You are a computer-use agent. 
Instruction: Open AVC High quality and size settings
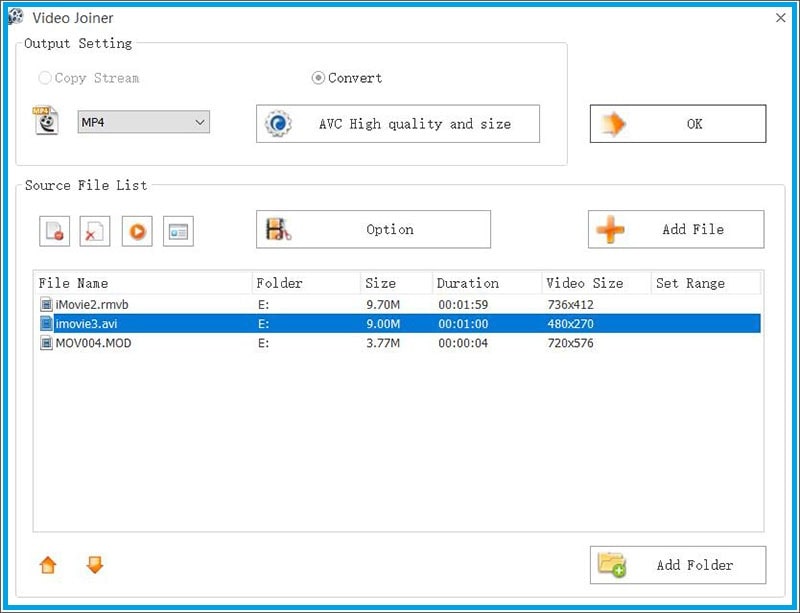398,124
